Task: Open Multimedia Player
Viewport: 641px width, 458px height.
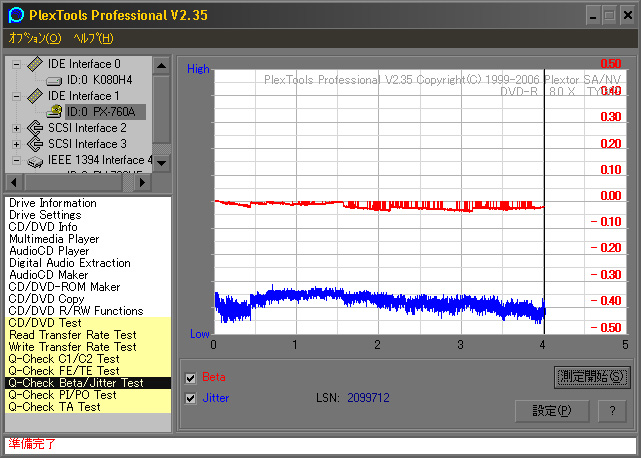Action: (88, 239)
